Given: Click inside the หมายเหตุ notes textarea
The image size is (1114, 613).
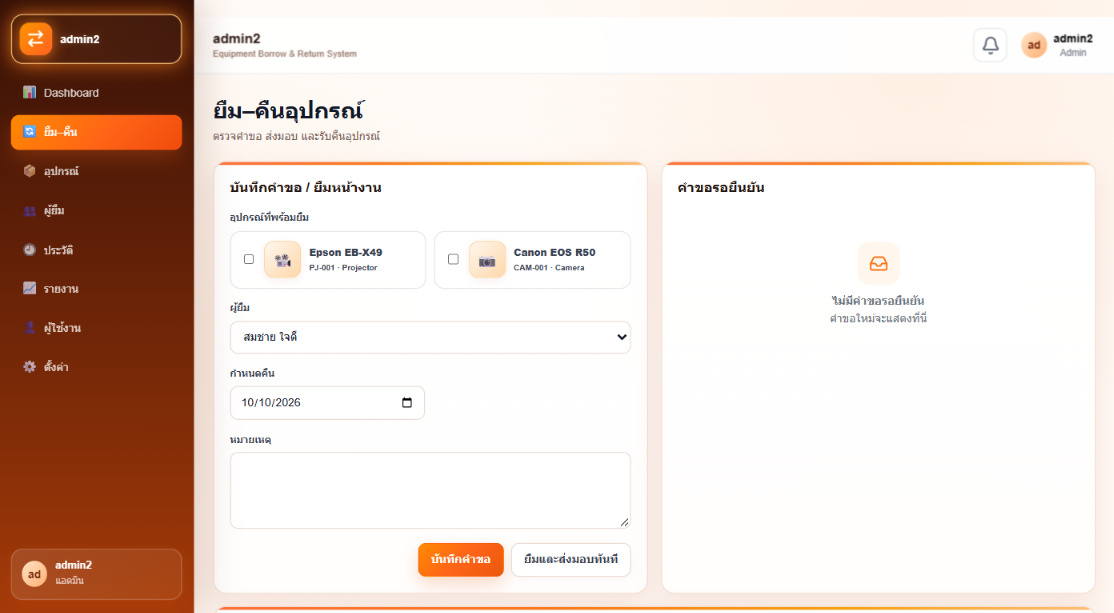Looking at the screenshot, I should [x=430, y=490].
